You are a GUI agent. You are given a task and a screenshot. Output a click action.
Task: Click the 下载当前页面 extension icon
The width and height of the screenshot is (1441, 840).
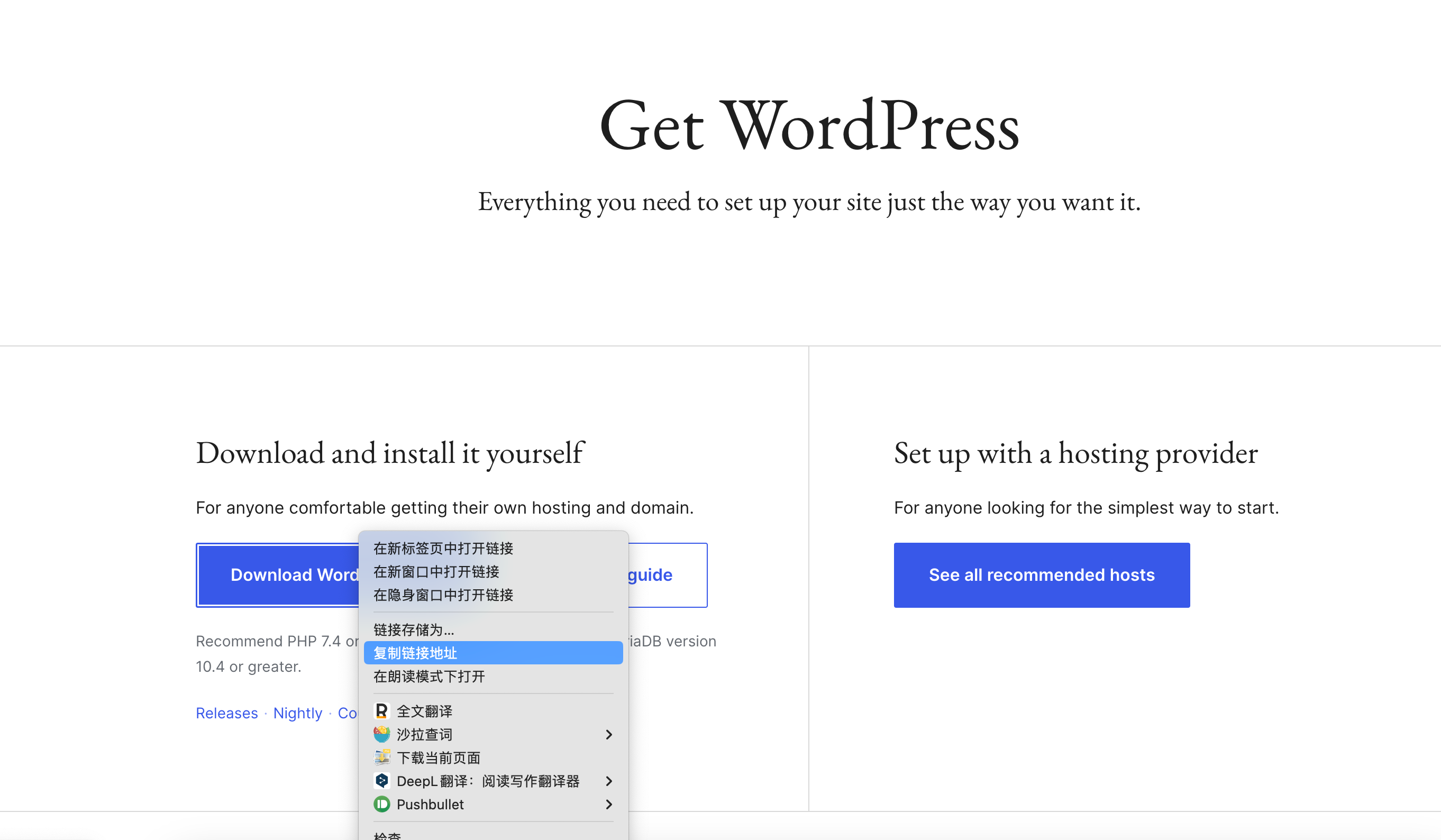pyautogui.click(x=381, y=757)
